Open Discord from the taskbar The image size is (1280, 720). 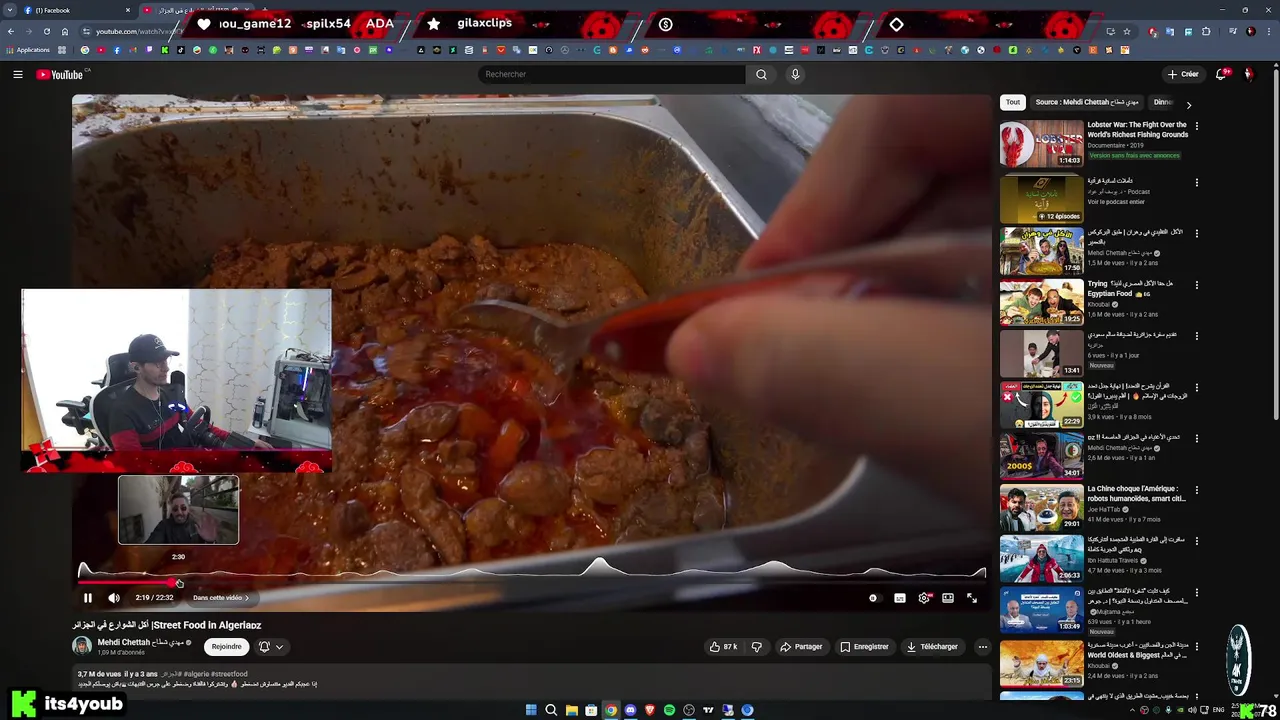(630, 710)
